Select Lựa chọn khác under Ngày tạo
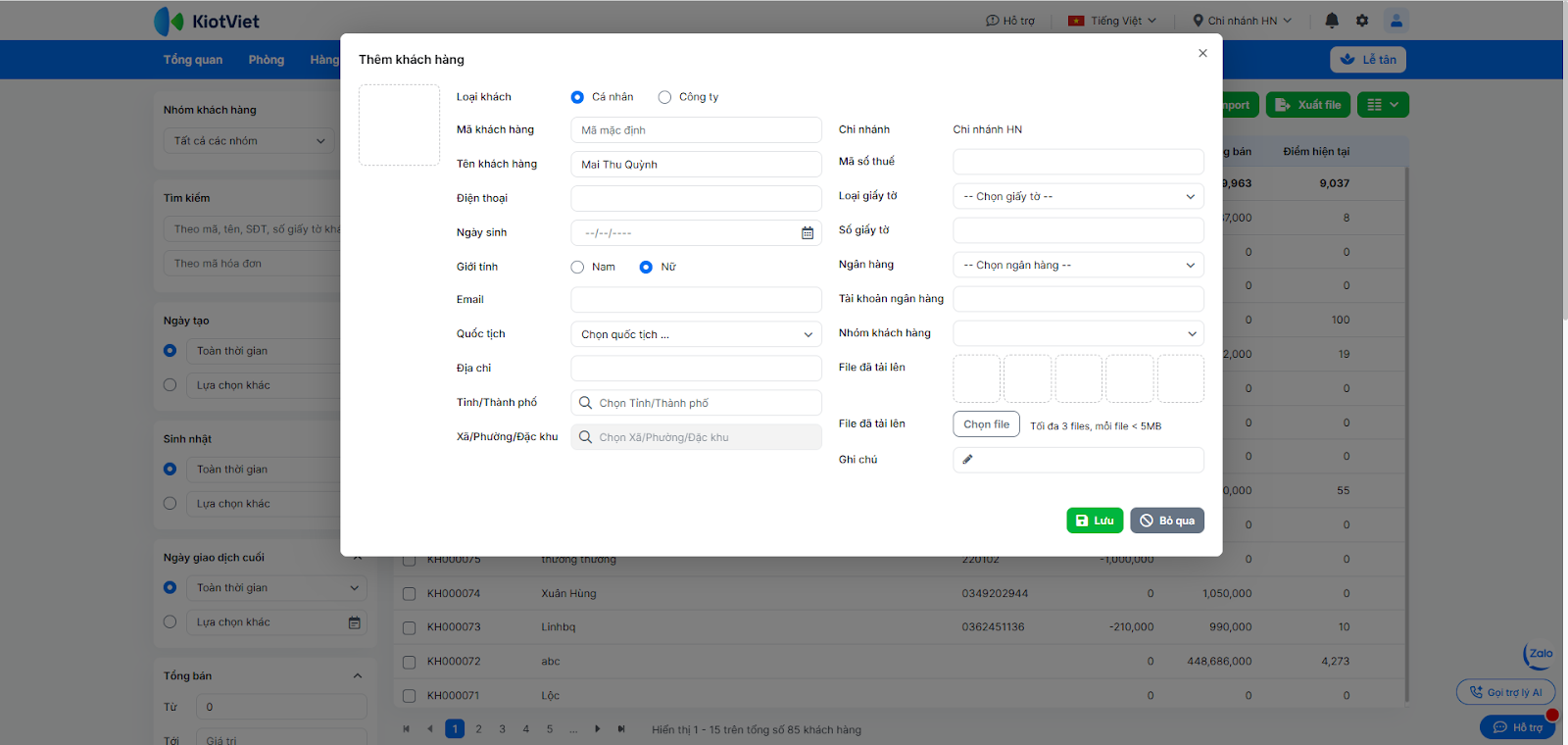 170,385
